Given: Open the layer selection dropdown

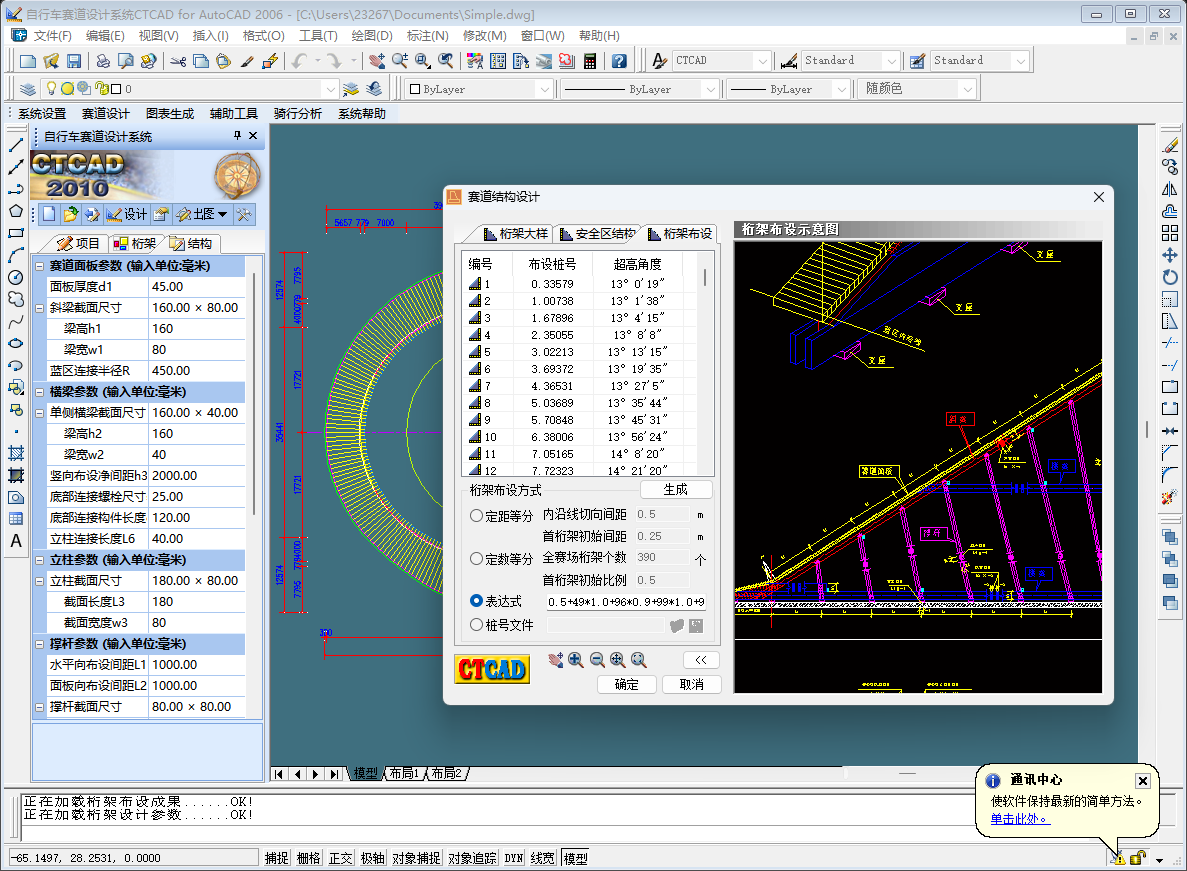Looking at the screenshot, I should [x=330, y=89].
